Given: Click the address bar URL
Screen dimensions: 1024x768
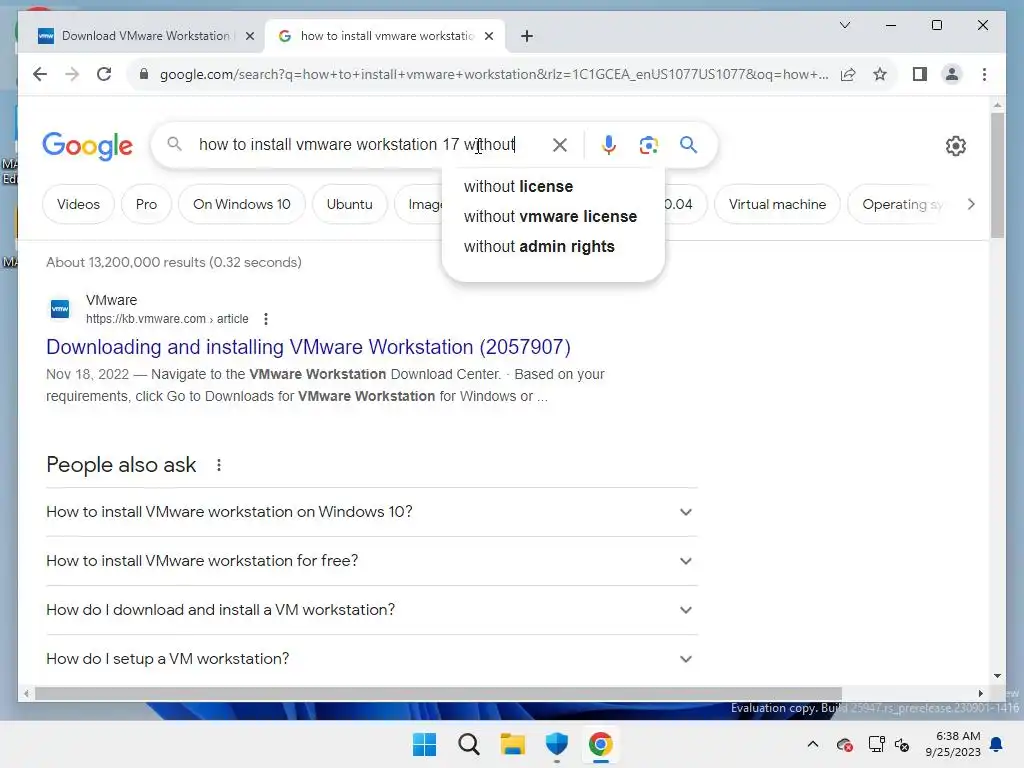Looking at the screenshot, I should [x=494, y=74].
